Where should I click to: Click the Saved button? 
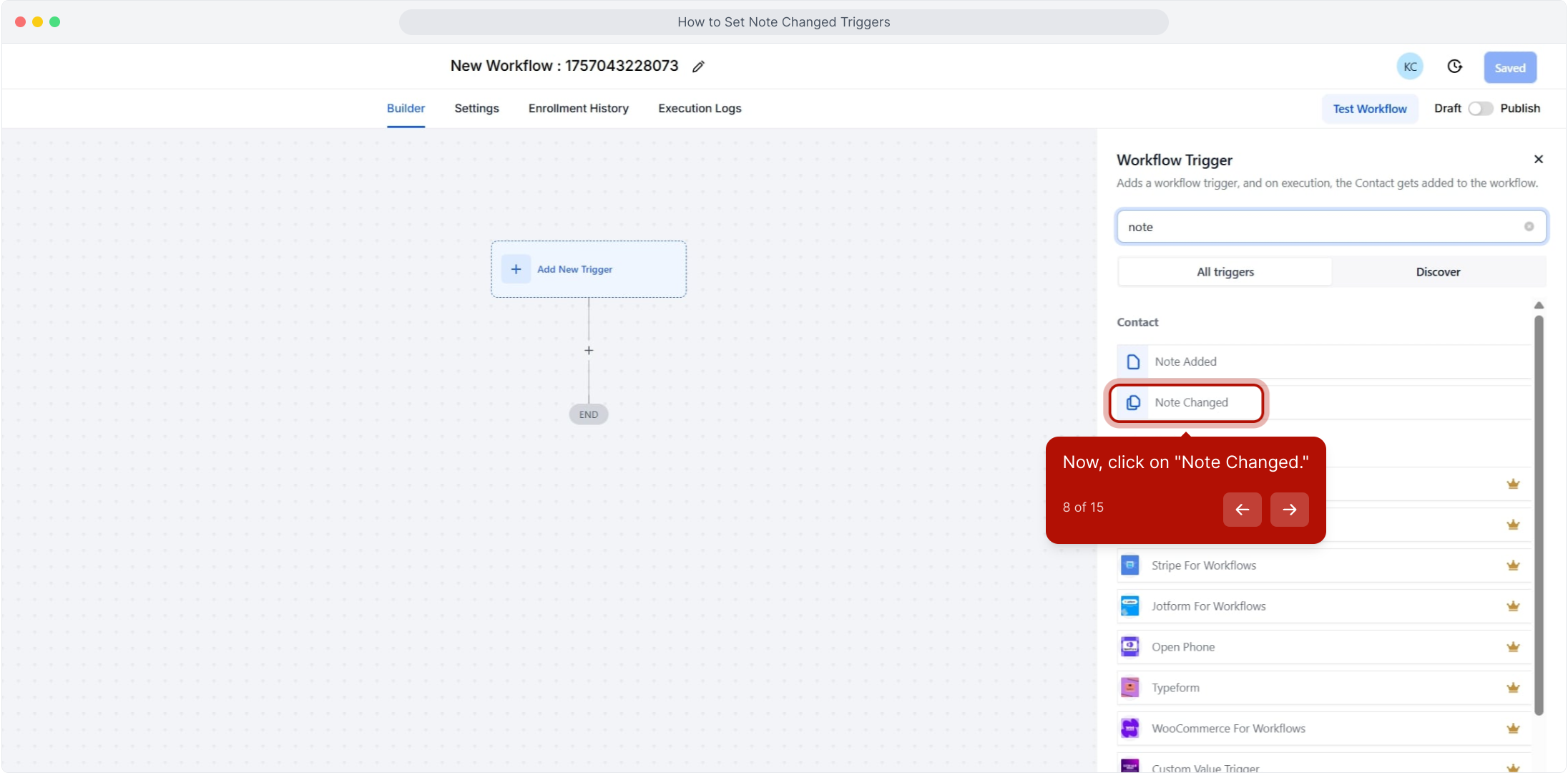coord(1509,67)
